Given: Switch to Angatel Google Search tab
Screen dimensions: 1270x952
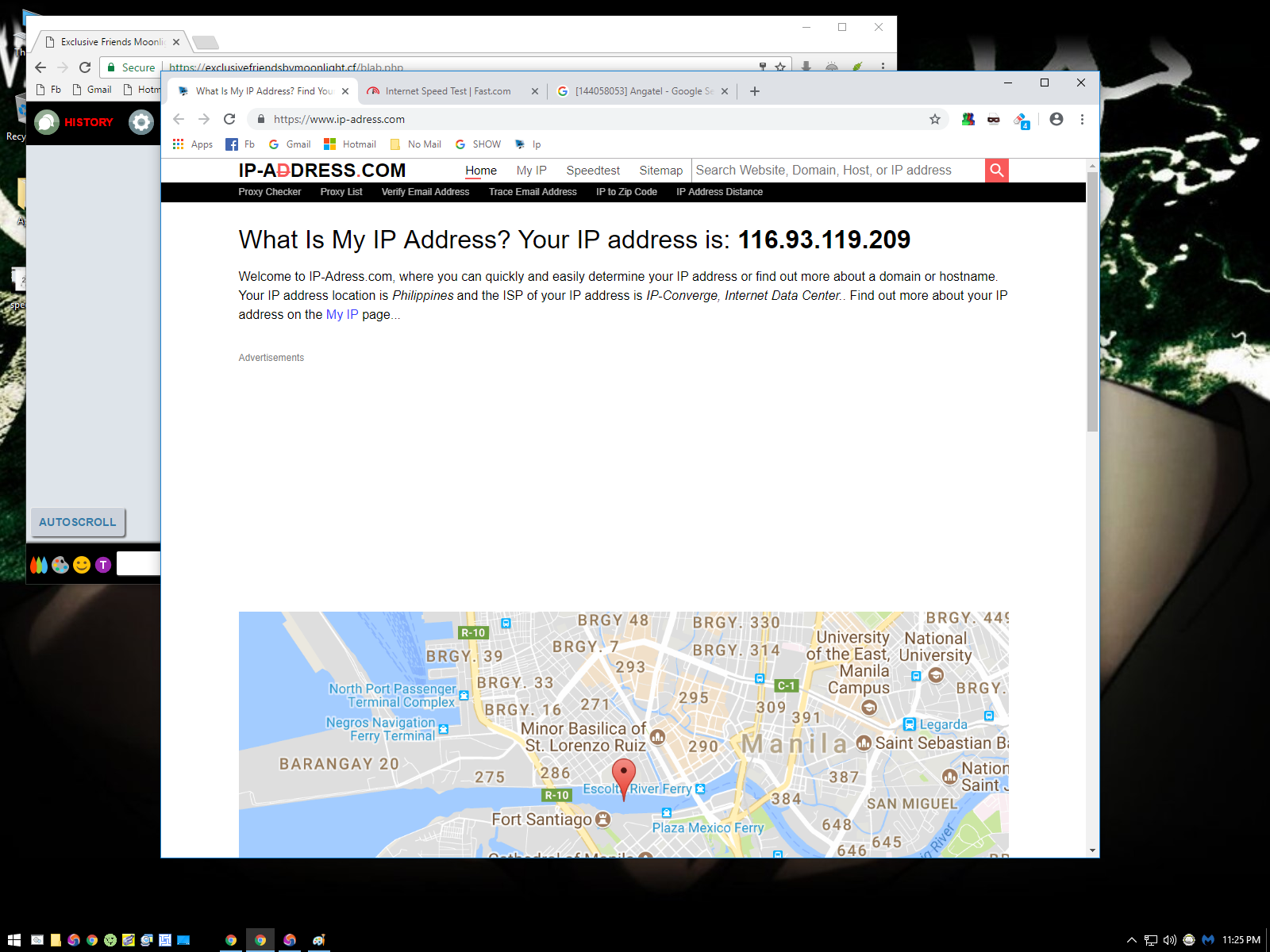Looking at the screenshot, I should pos(644,91).
